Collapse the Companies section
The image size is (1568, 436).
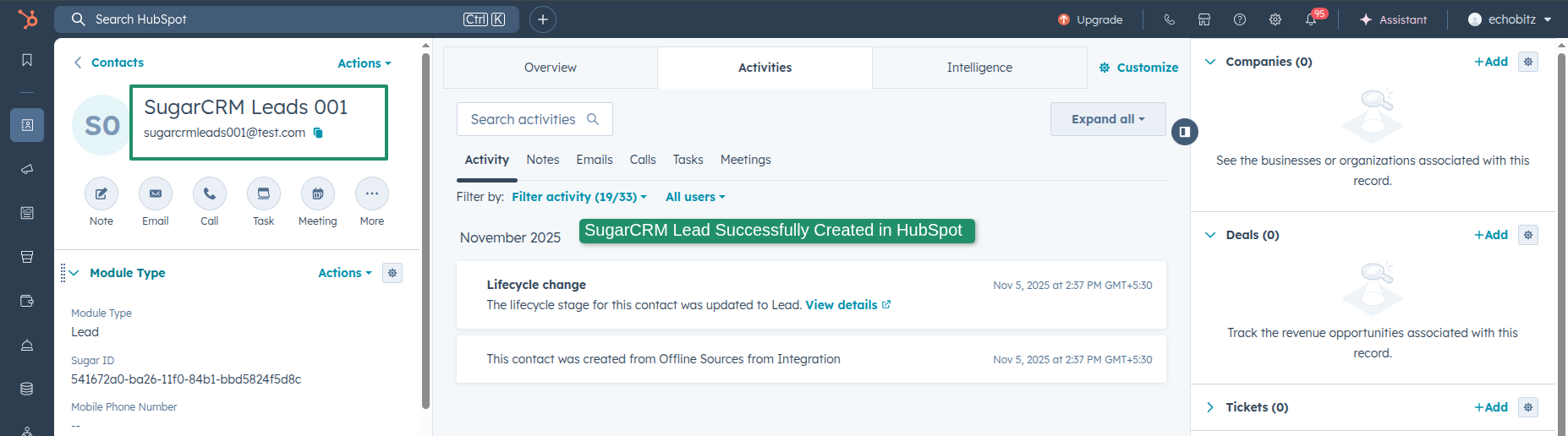coord(1210,62)
